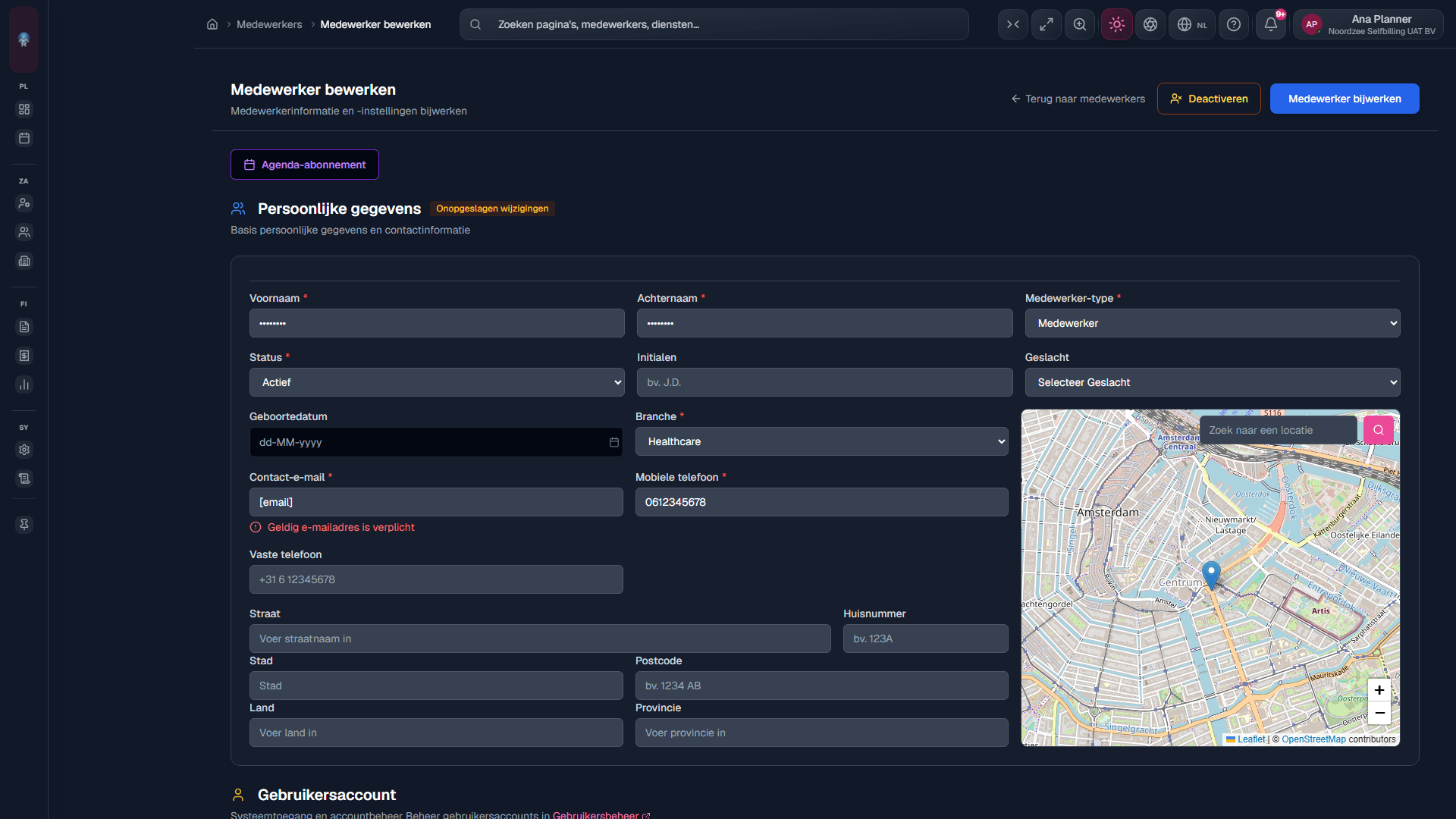
Task: Open the invoice dollar icon in sidebar
Action: [x=24, y=356]
